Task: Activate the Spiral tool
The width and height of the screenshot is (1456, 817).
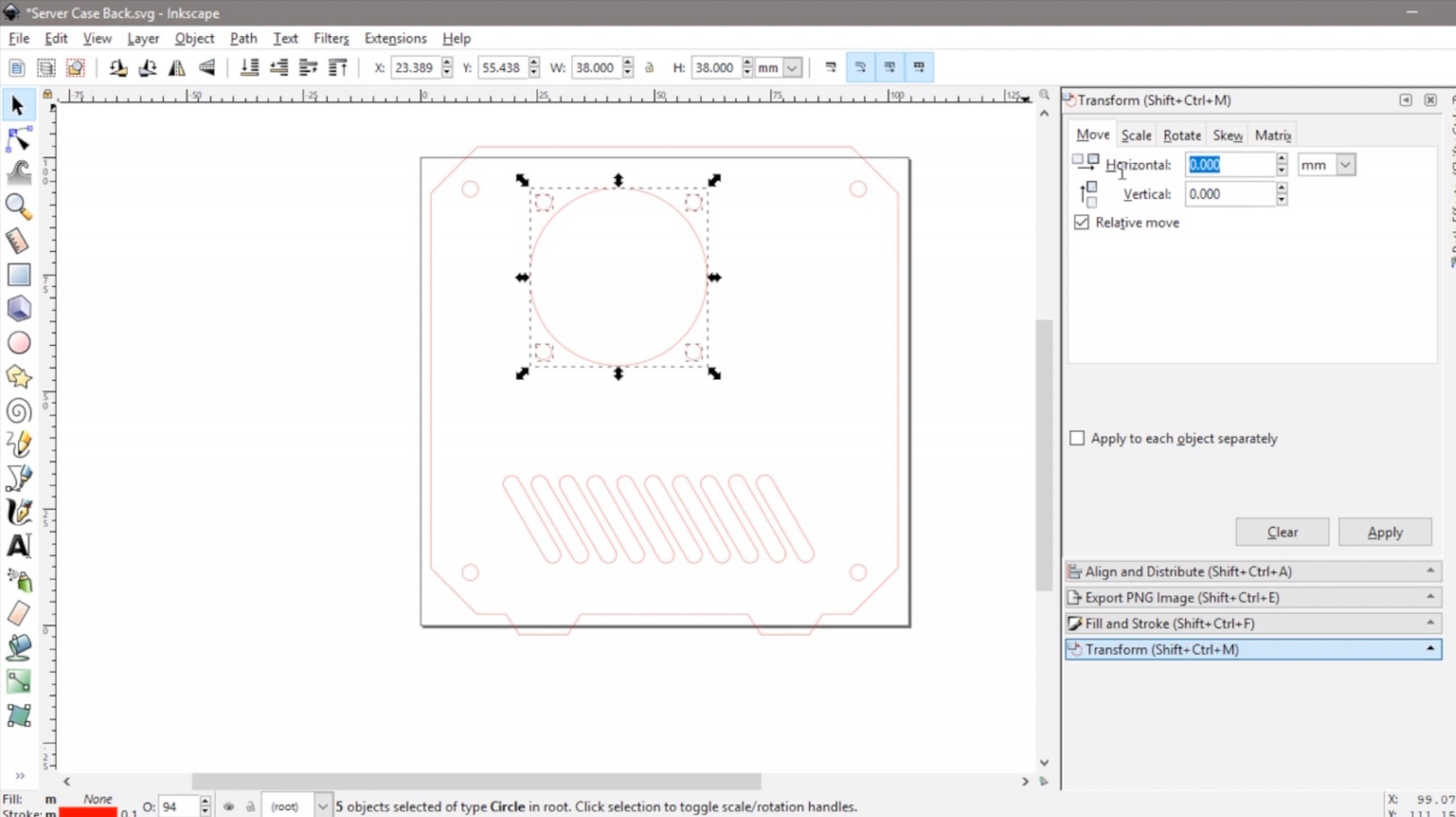Action: coord(18,411)
